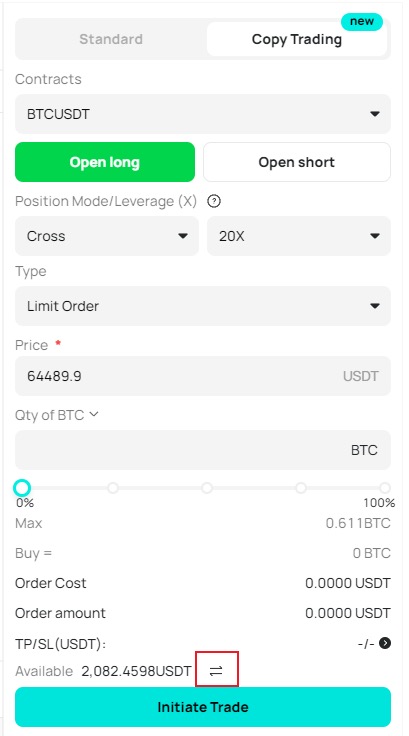The height and width of the screenshot is (736, 409).
Task: Click the transfer funds arrows icon
Action: (x=216, y=671)
